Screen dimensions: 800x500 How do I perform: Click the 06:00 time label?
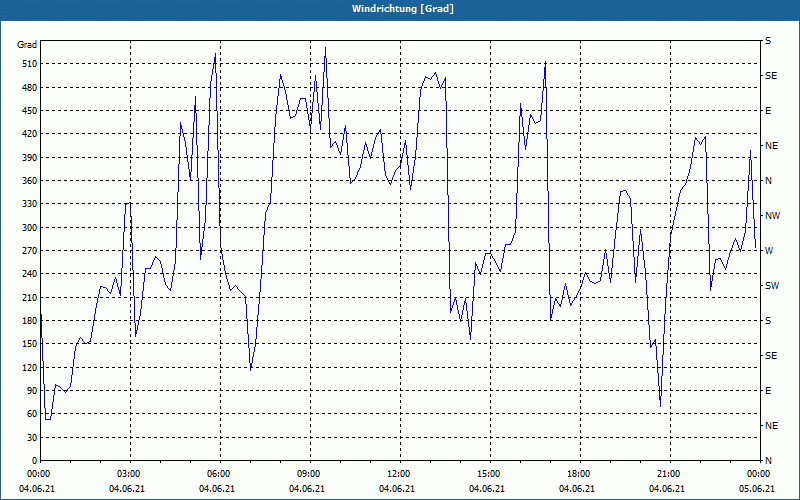[x=219, y=473]
